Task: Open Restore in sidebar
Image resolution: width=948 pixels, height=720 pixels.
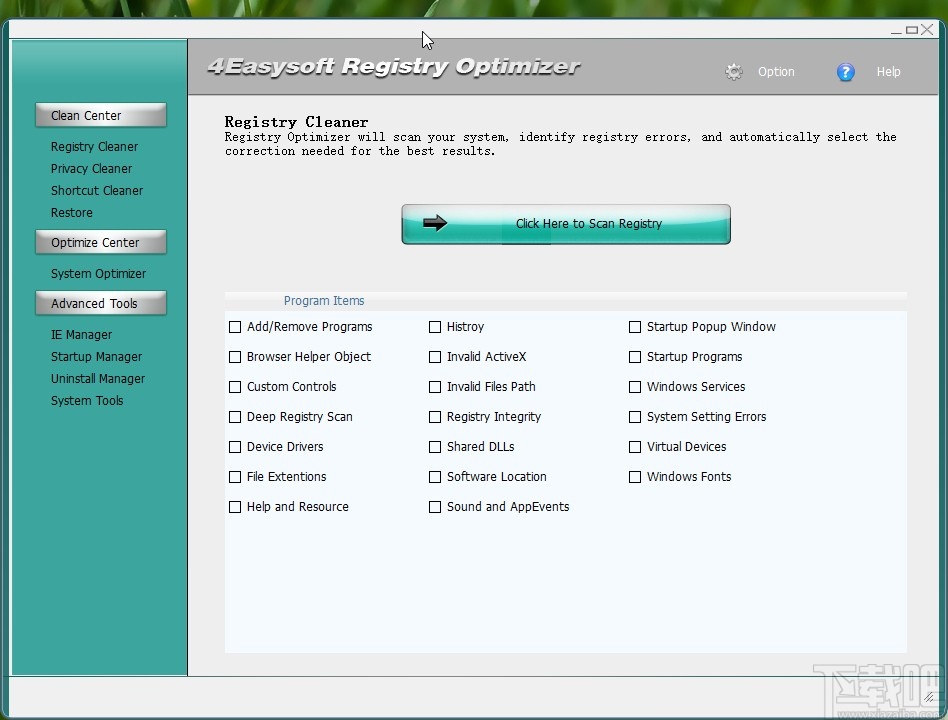Action: point(72,212)
